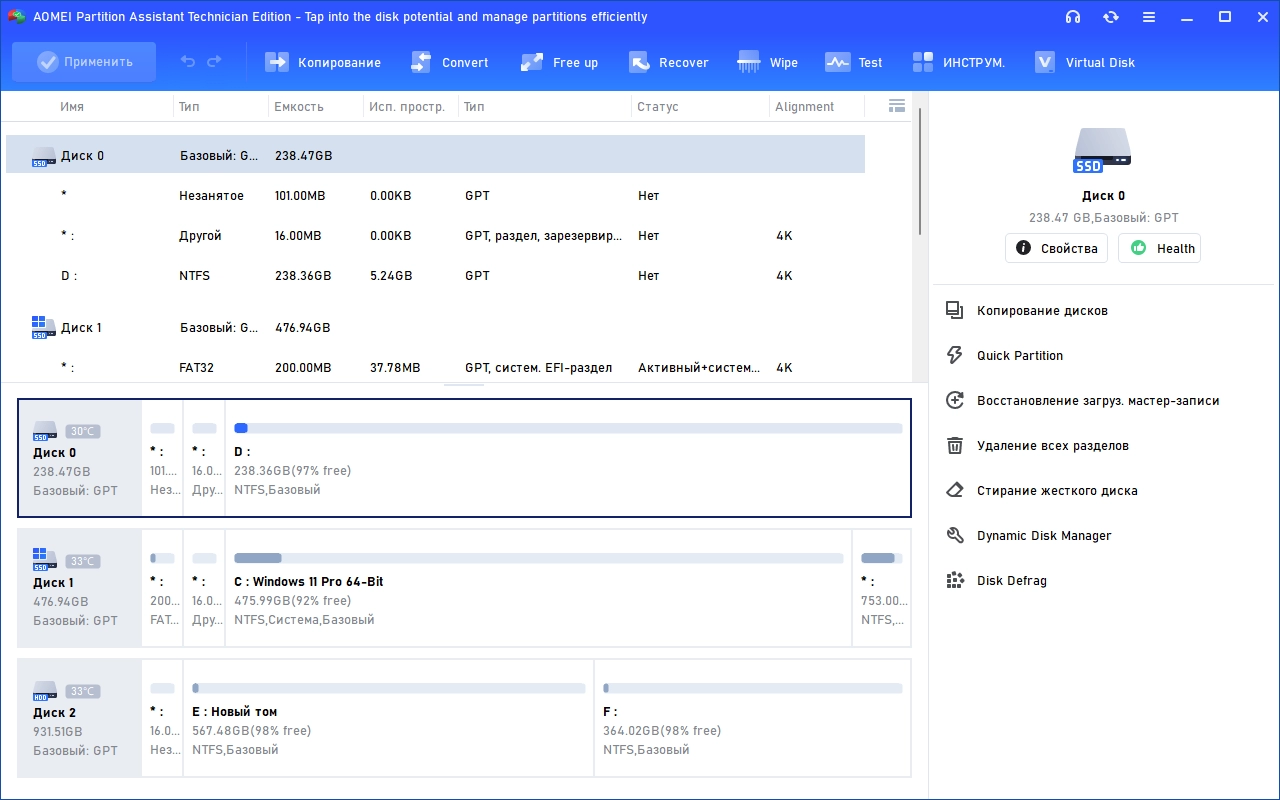
Task: Open the hamburger menu in title bar
Action: (1149, 17)
